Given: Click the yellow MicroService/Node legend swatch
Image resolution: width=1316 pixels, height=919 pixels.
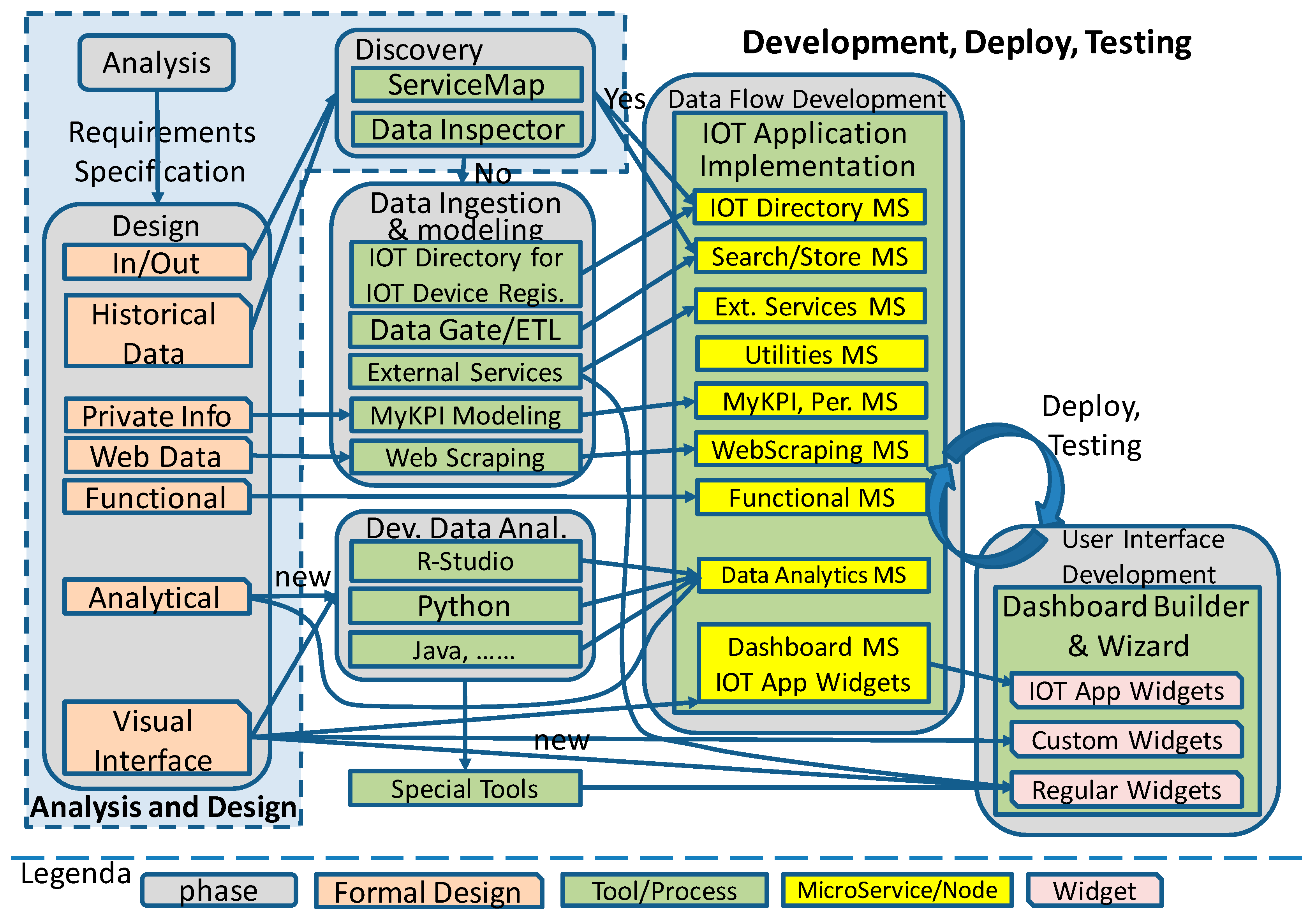Looking at the screenshot, I should pos(897,890).
